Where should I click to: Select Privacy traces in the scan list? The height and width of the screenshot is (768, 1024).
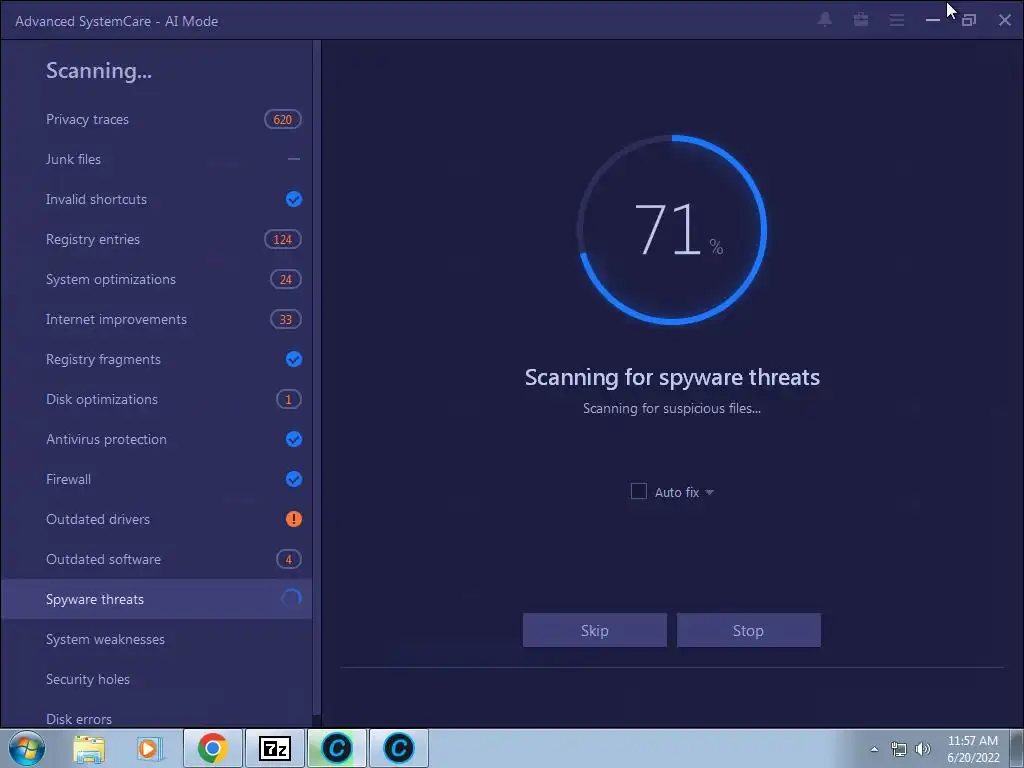157,120
